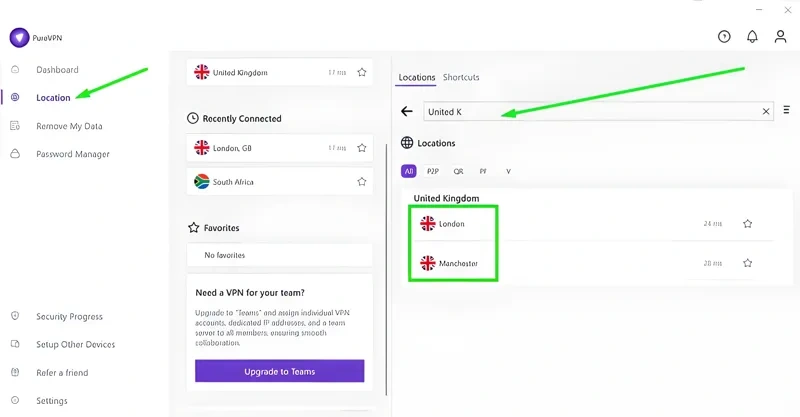800x417 pixels.
Task: Click the UK flag next to London, GB
Action: [202, 148]
